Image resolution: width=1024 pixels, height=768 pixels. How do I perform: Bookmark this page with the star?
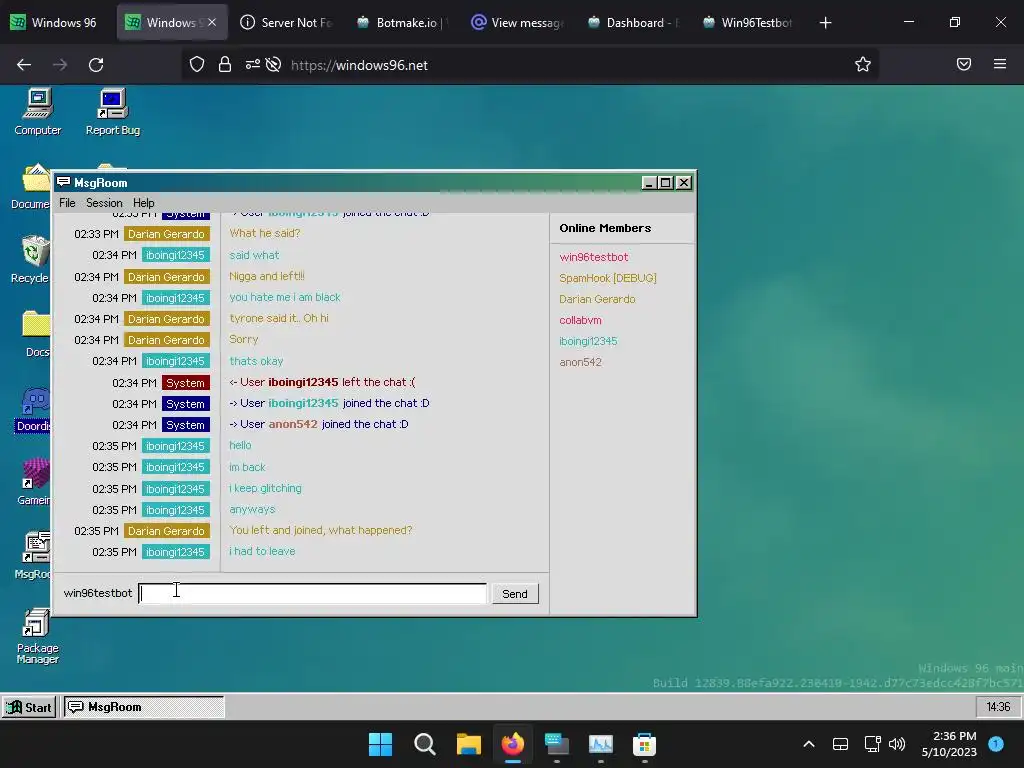(863, 65)
